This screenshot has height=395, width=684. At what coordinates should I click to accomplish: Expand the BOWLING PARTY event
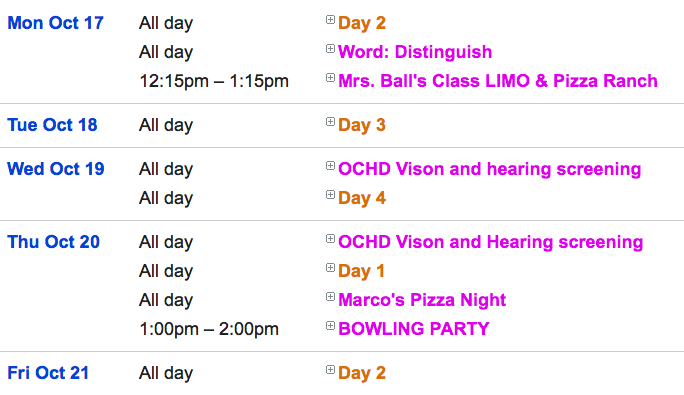pyautogui.click(x=330, y=326)
